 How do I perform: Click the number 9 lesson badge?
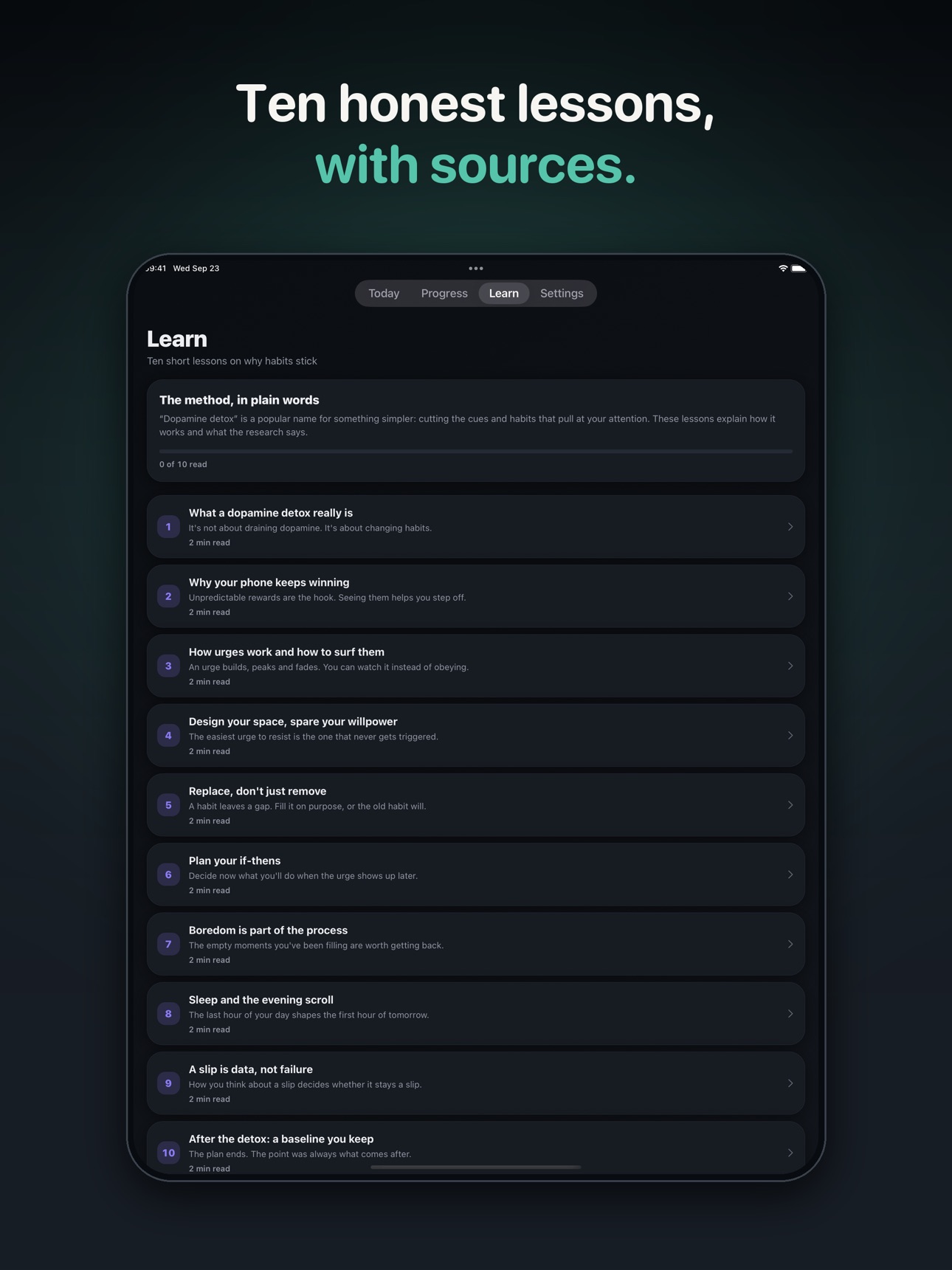(168, 1083)
